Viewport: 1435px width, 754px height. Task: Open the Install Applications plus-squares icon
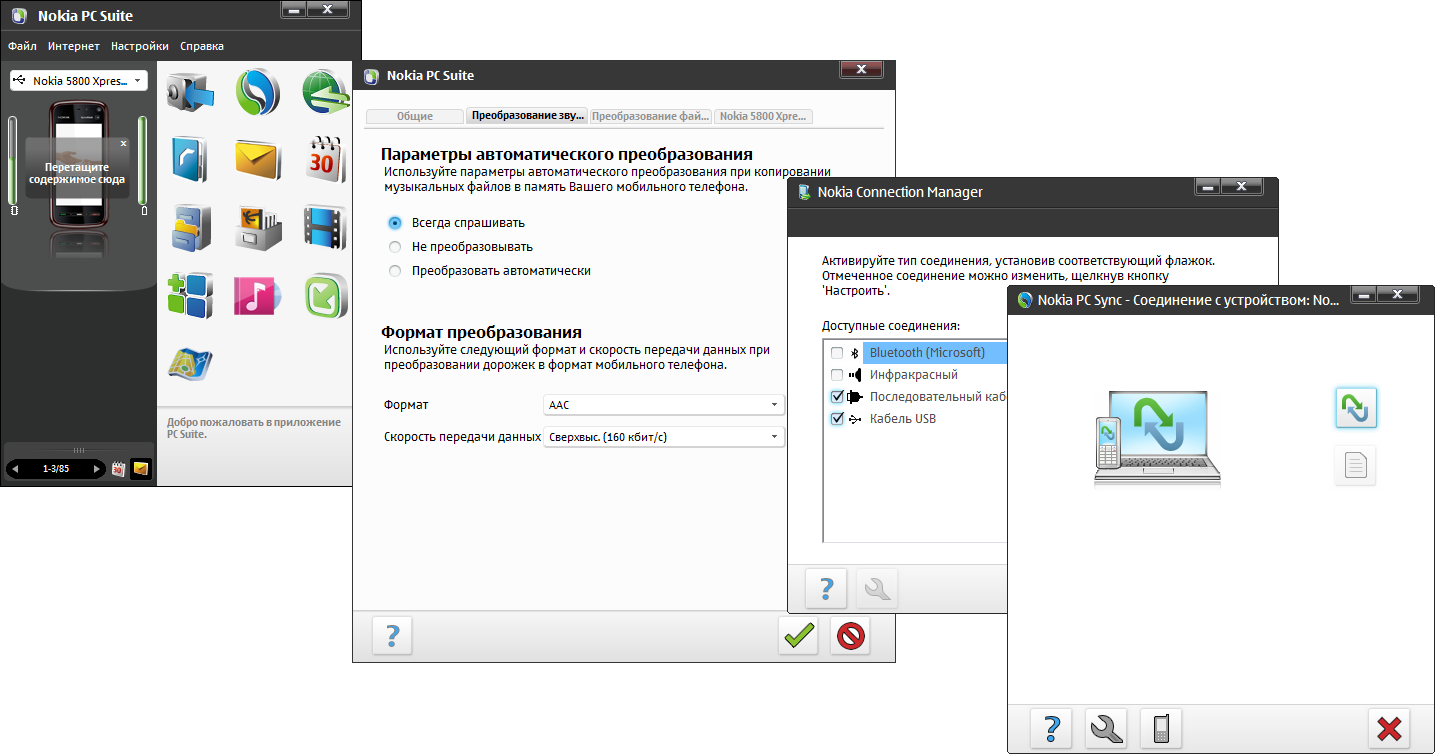[190, 295]
